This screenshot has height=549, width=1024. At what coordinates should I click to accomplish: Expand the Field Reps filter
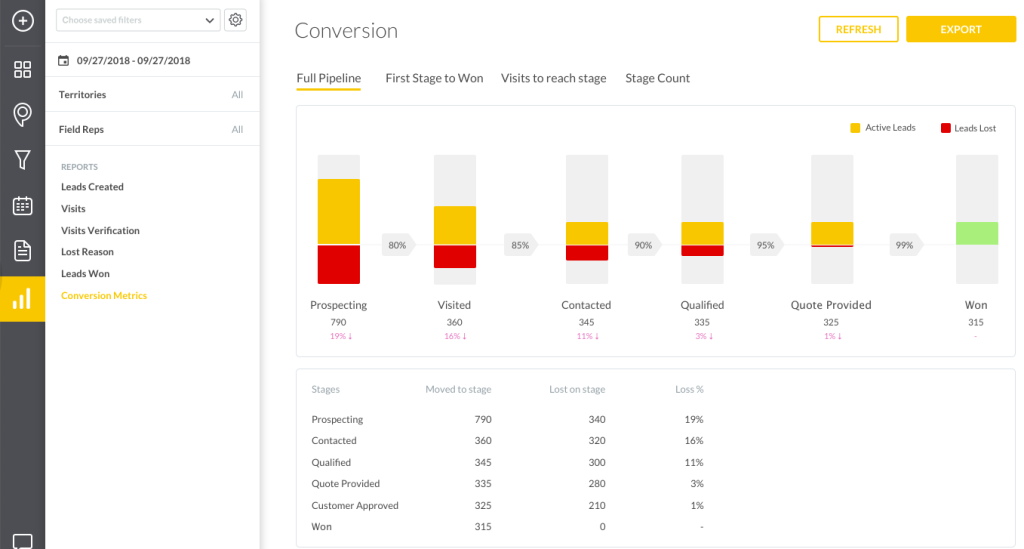click(x=150, y=130)
